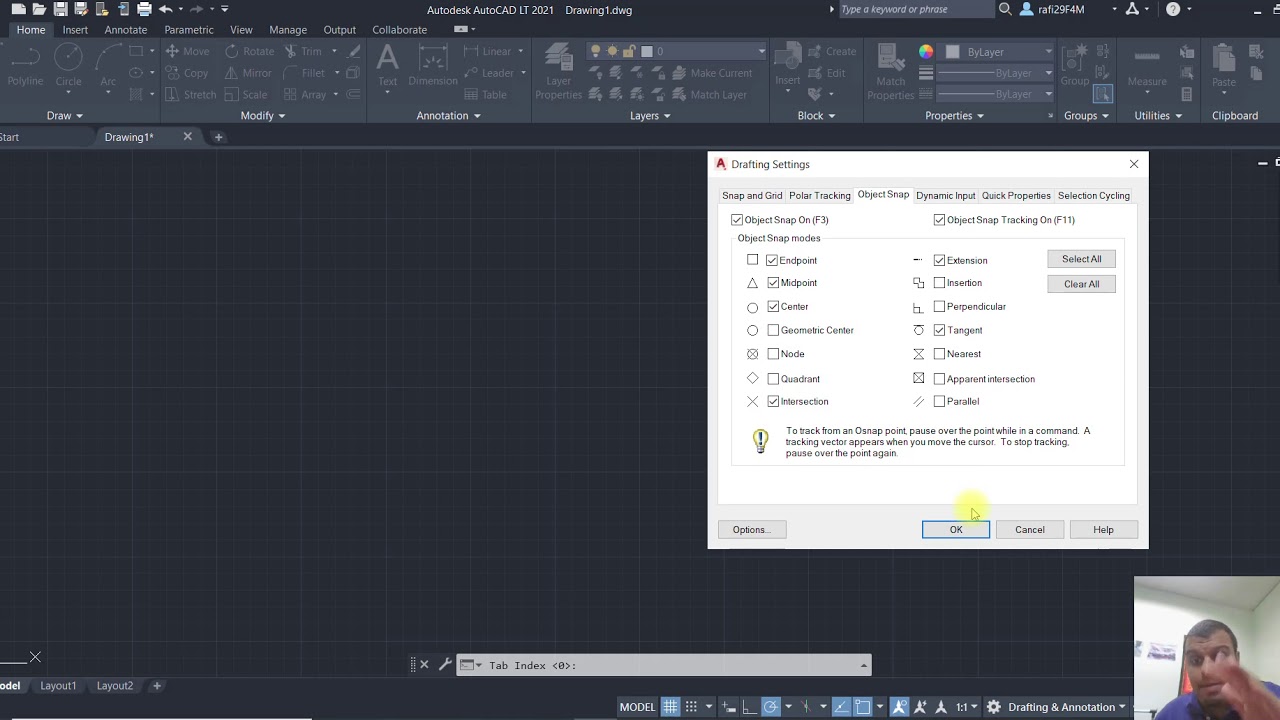Click the Save diskette icon
1280x720 pixels.
pyautogui.click(x=61, y=9)
